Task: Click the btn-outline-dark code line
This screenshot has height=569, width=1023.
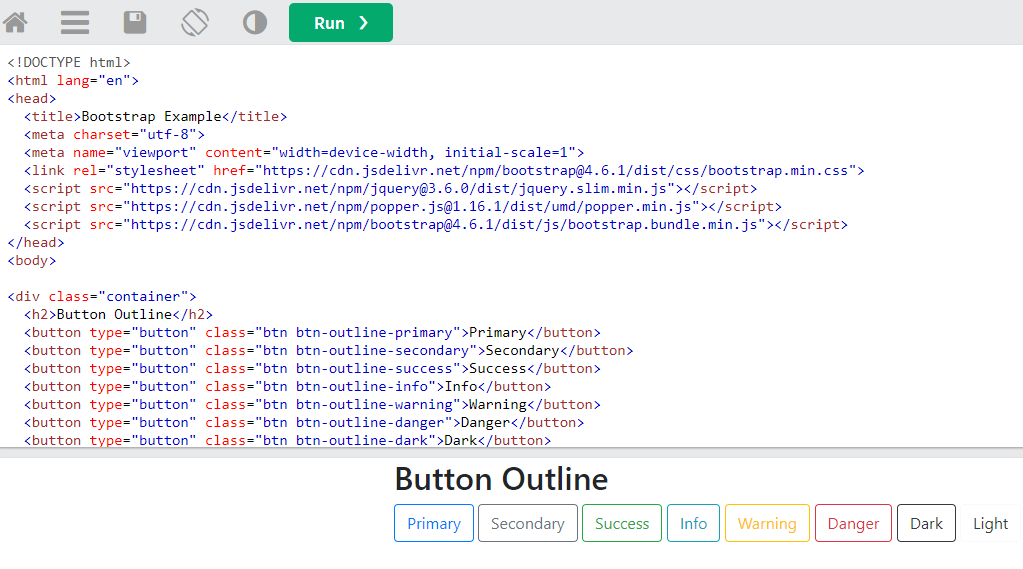Action: coord(287,440)
